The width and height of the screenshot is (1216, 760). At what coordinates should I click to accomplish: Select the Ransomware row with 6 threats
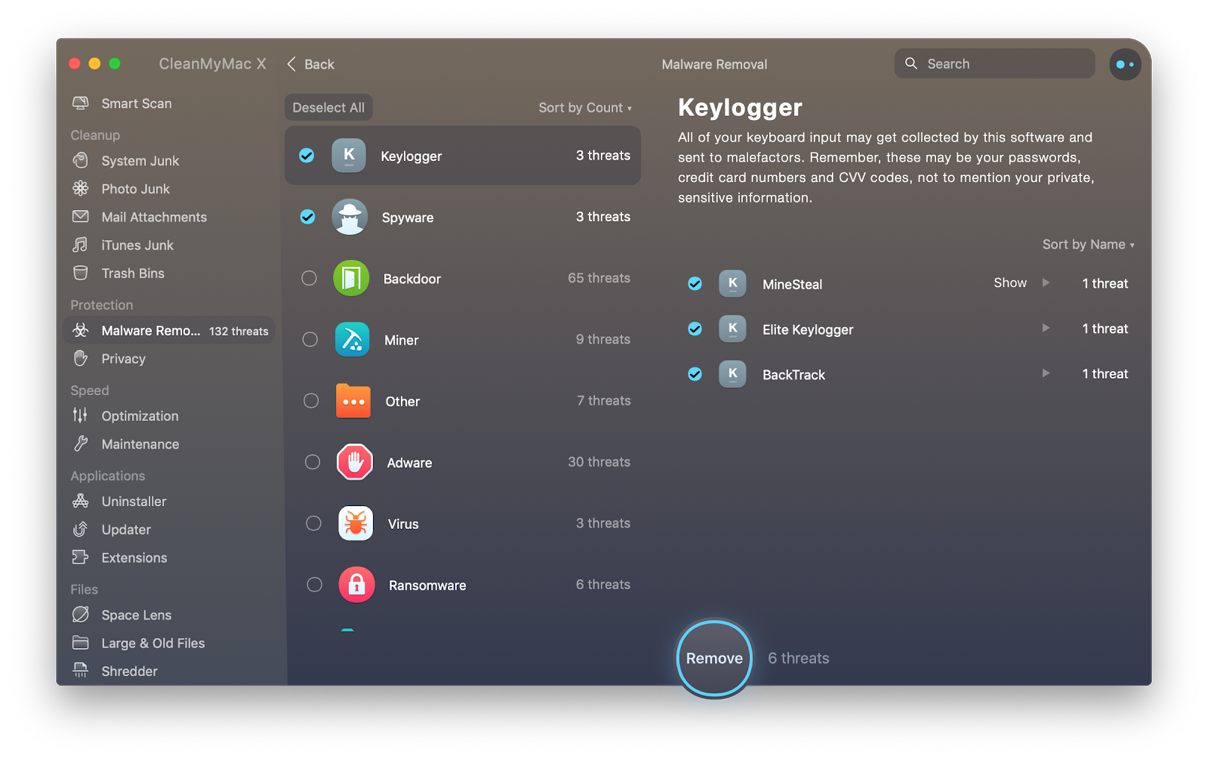(x=463, y=584)
